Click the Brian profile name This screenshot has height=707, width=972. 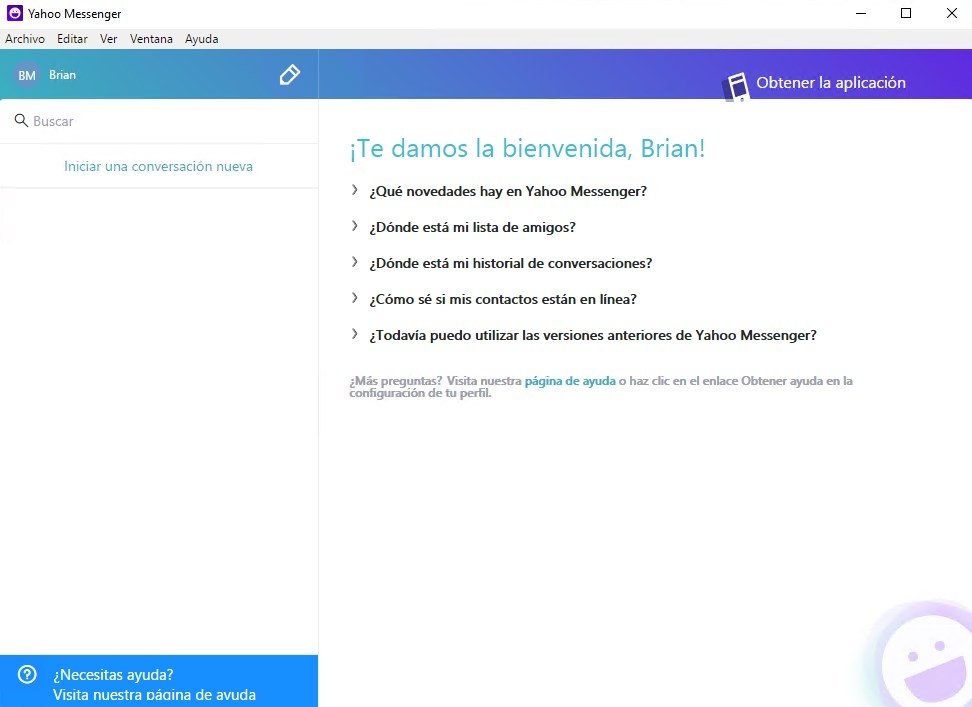(x=63, y=75)
